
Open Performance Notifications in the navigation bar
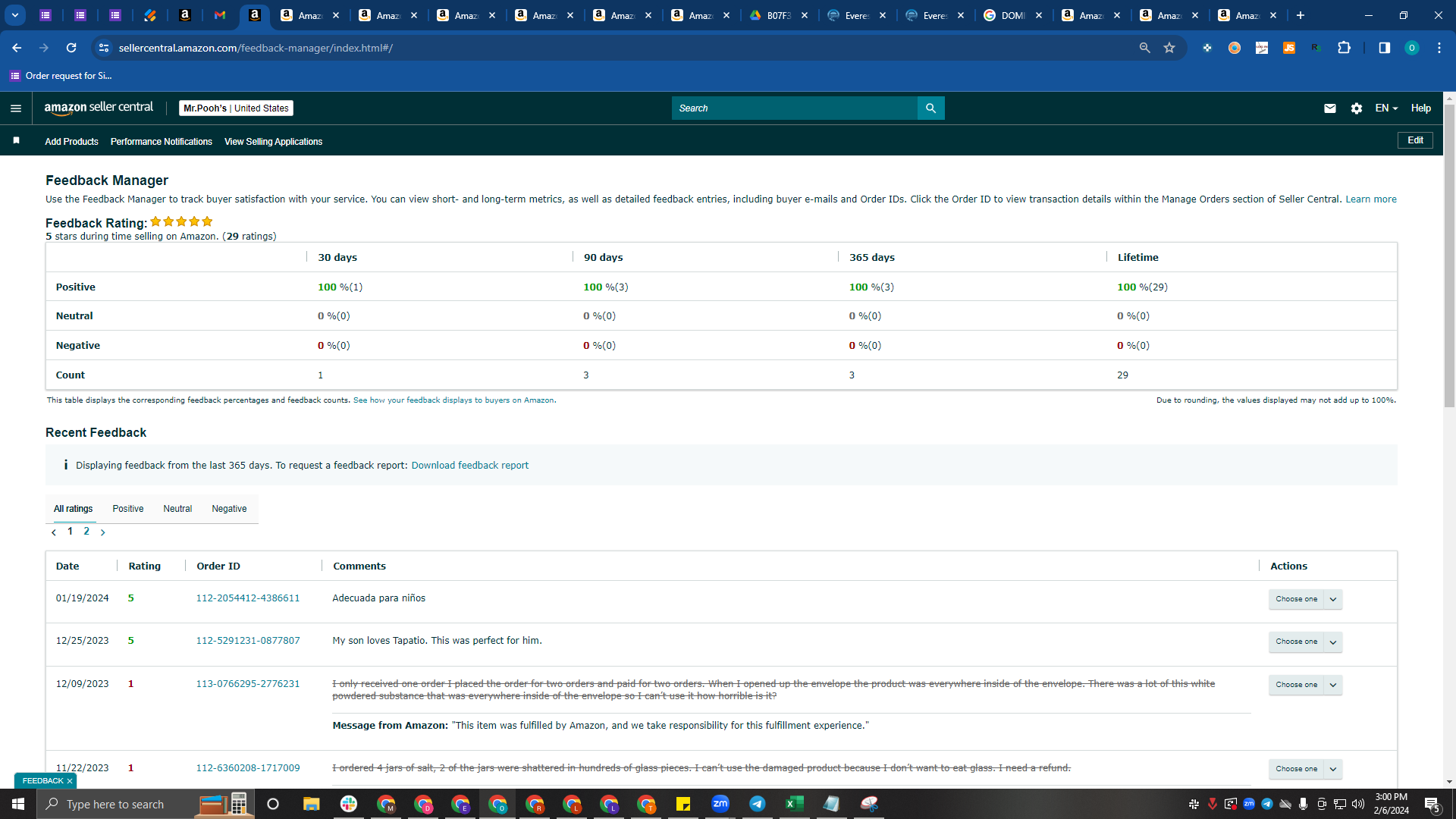point(162,142)
